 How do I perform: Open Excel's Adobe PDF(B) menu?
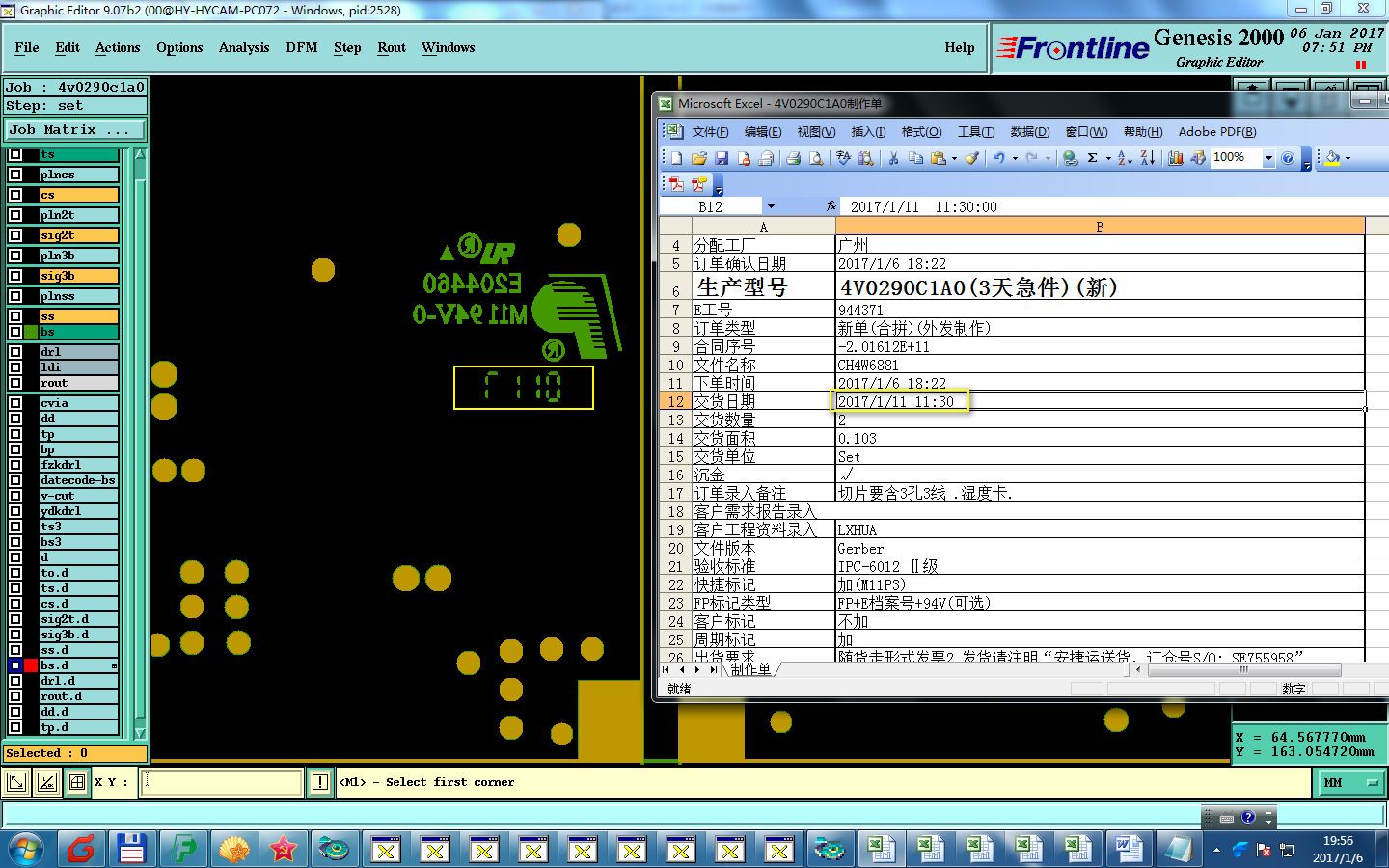(x=1217, y=132)
